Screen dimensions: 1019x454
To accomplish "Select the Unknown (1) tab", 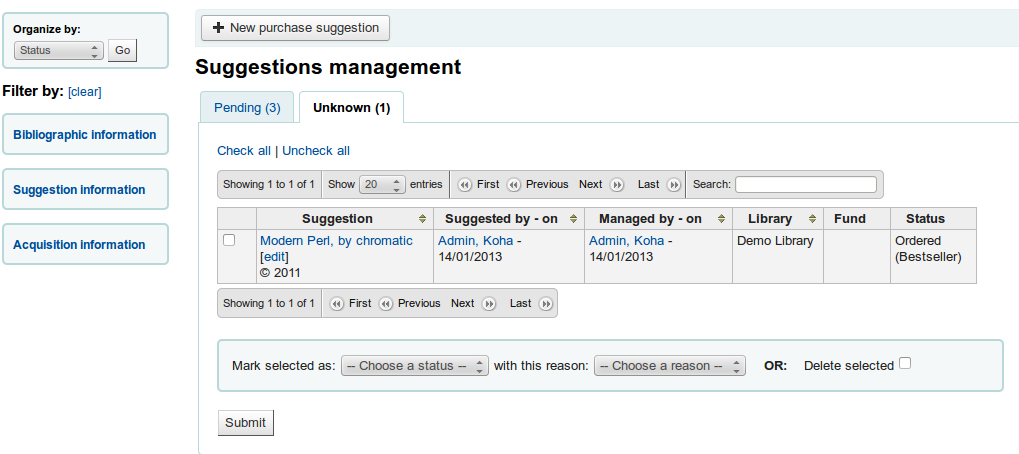I will pos(351,108).
